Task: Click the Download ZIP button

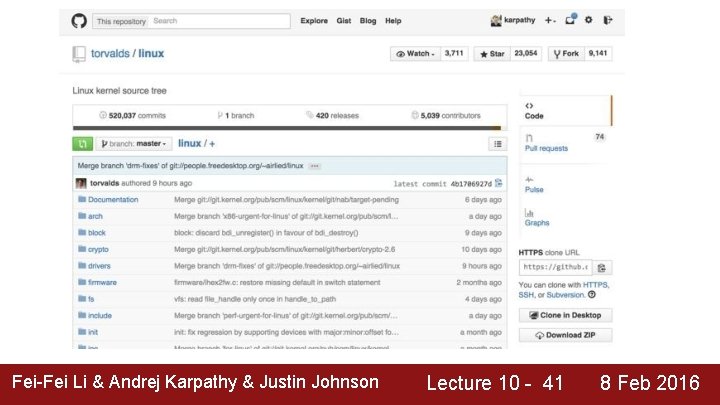Action: point(565,335)
